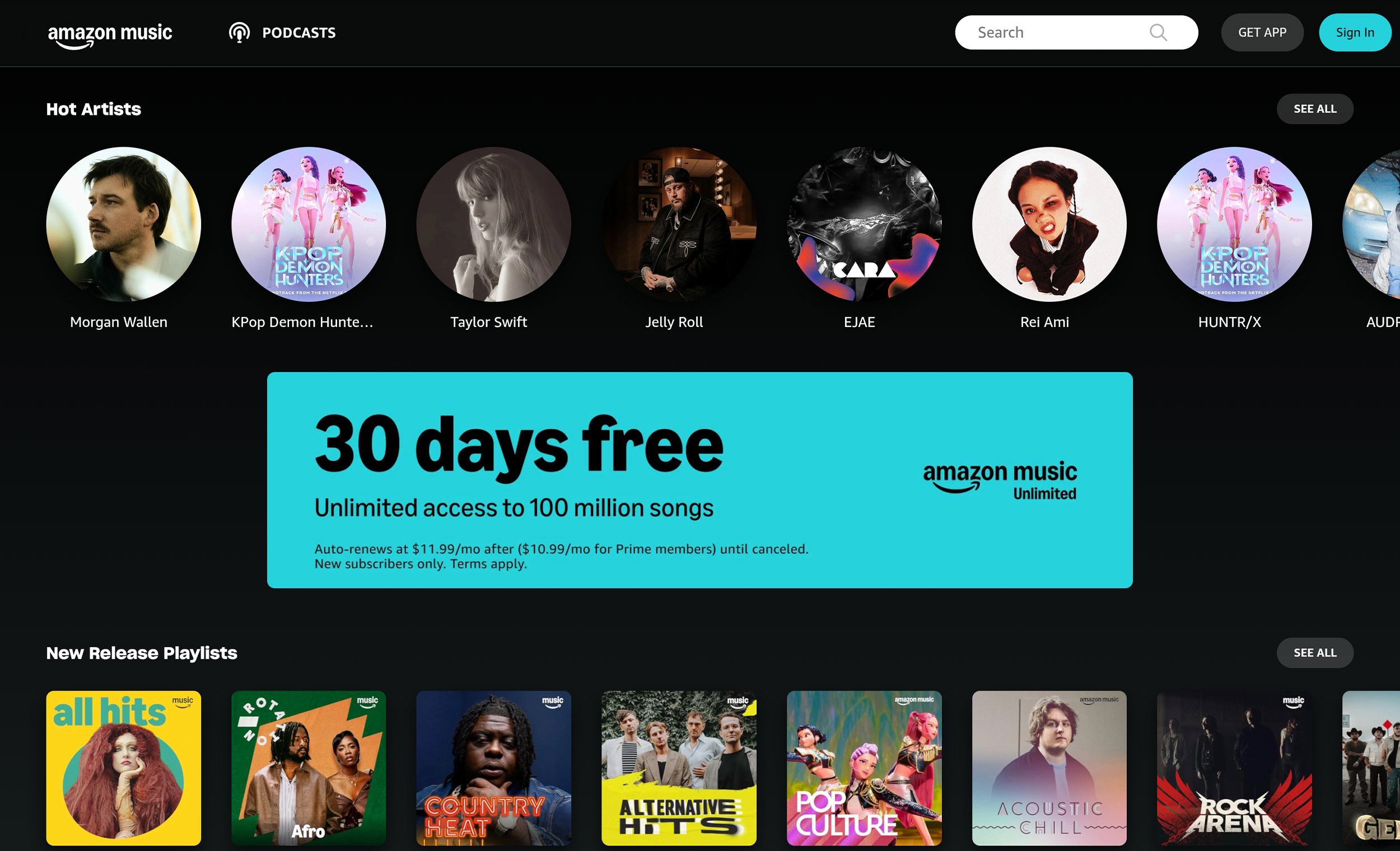The width and height of the screenshot is (1400, 851).
Task: Open the All Hits playlist cover
Action: tap(123, 768)
